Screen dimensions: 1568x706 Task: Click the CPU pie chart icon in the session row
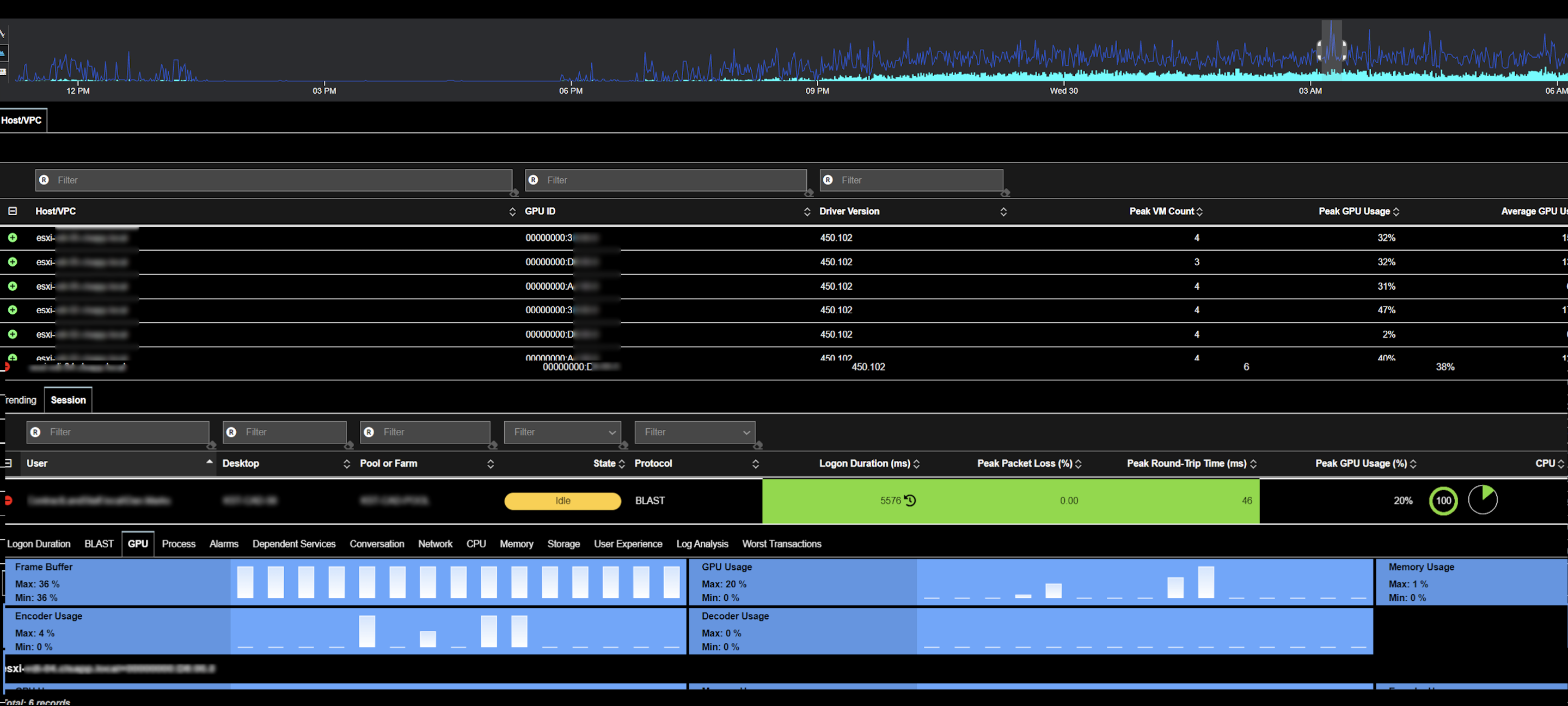pyautogui.click(x=1483, y=500)
